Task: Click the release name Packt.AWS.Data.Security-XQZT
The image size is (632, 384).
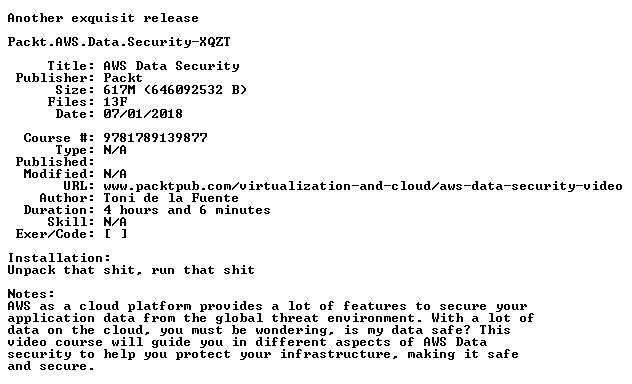Action: pos(119,42)
